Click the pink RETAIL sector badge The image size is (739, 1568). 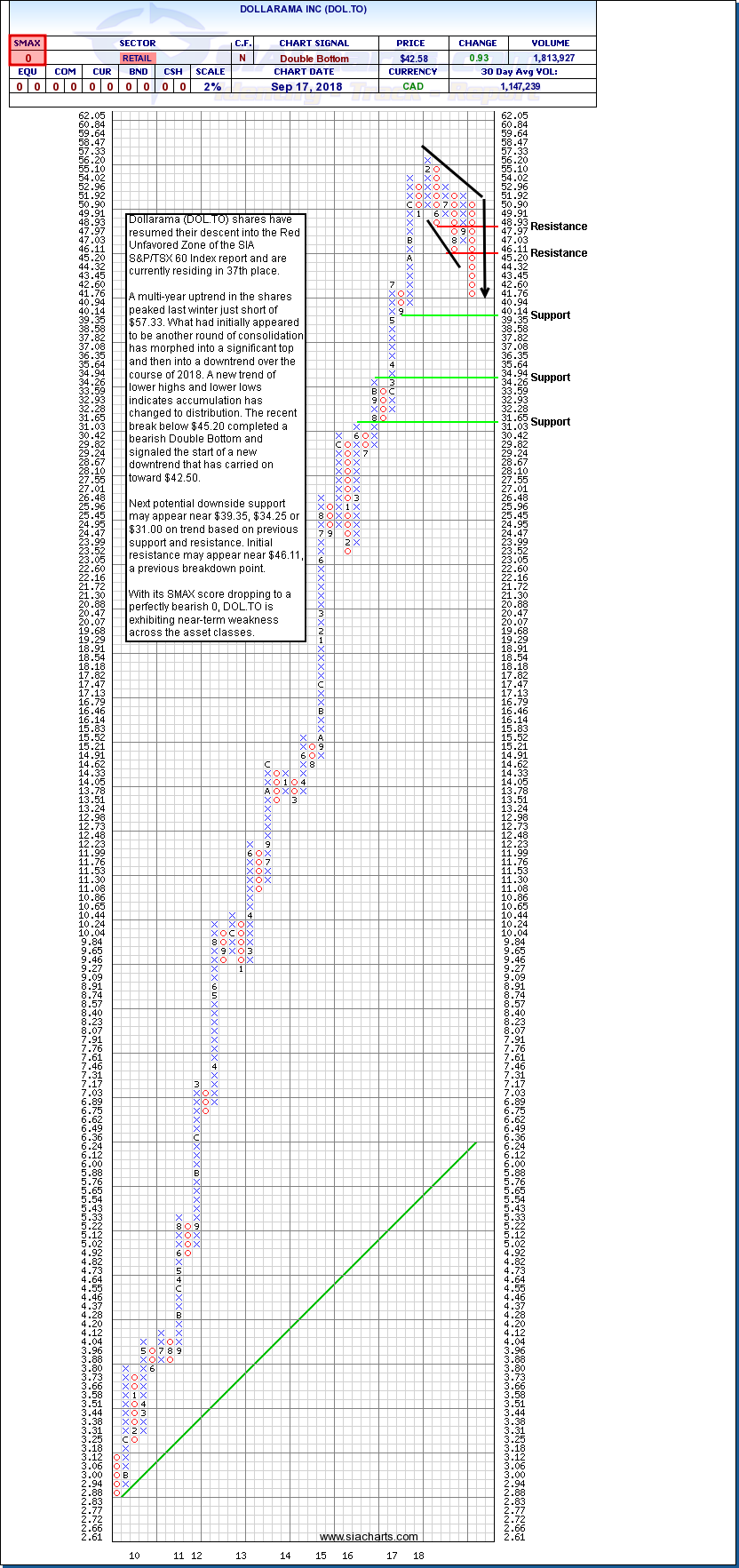[137, 59]
